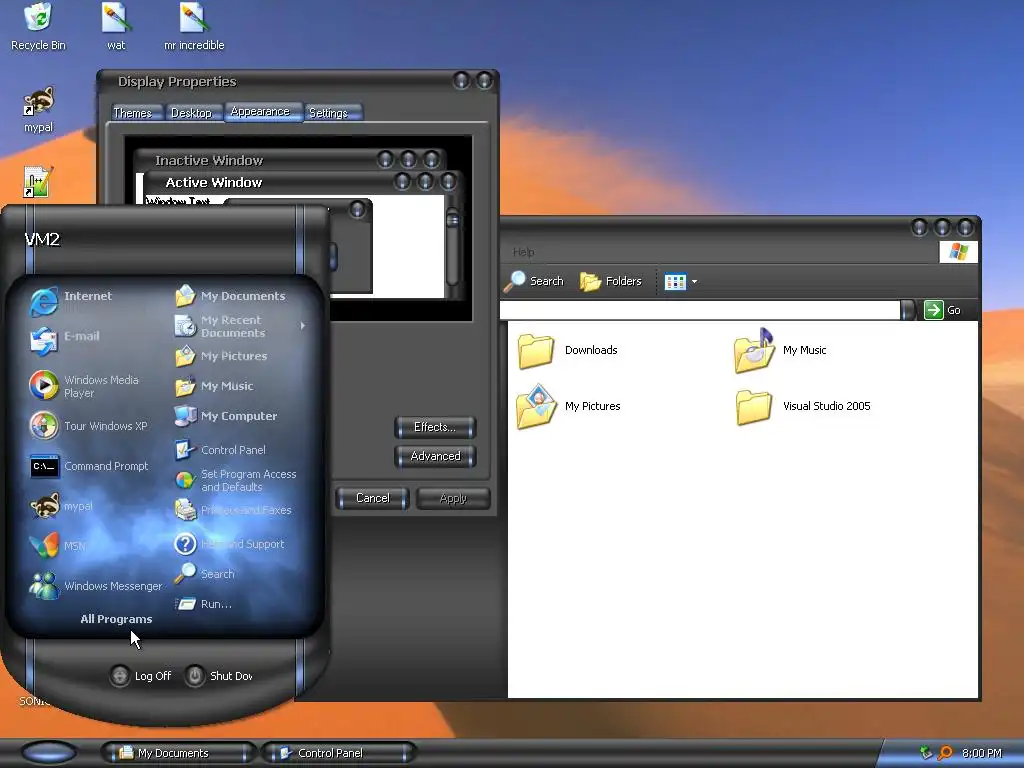1024x768 pixels.
Task: Open the Help menu in Explorer
Action: click(x=523, y=251)
